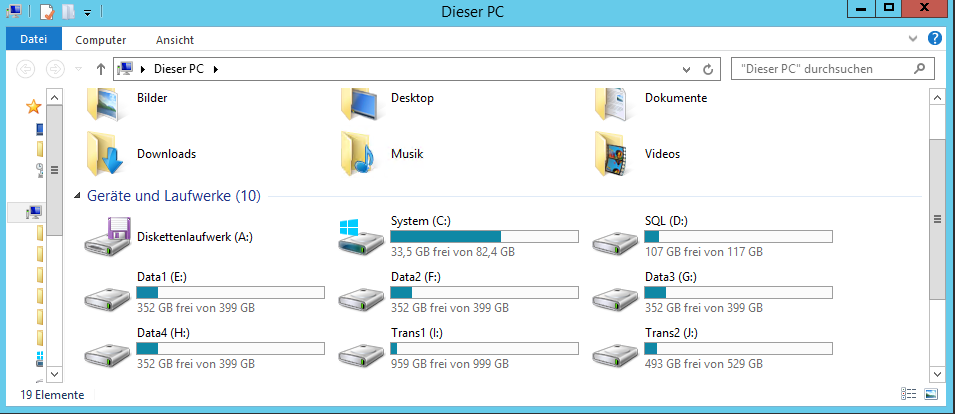Switch to large thumbnails view in status bar

click(931, 394)
